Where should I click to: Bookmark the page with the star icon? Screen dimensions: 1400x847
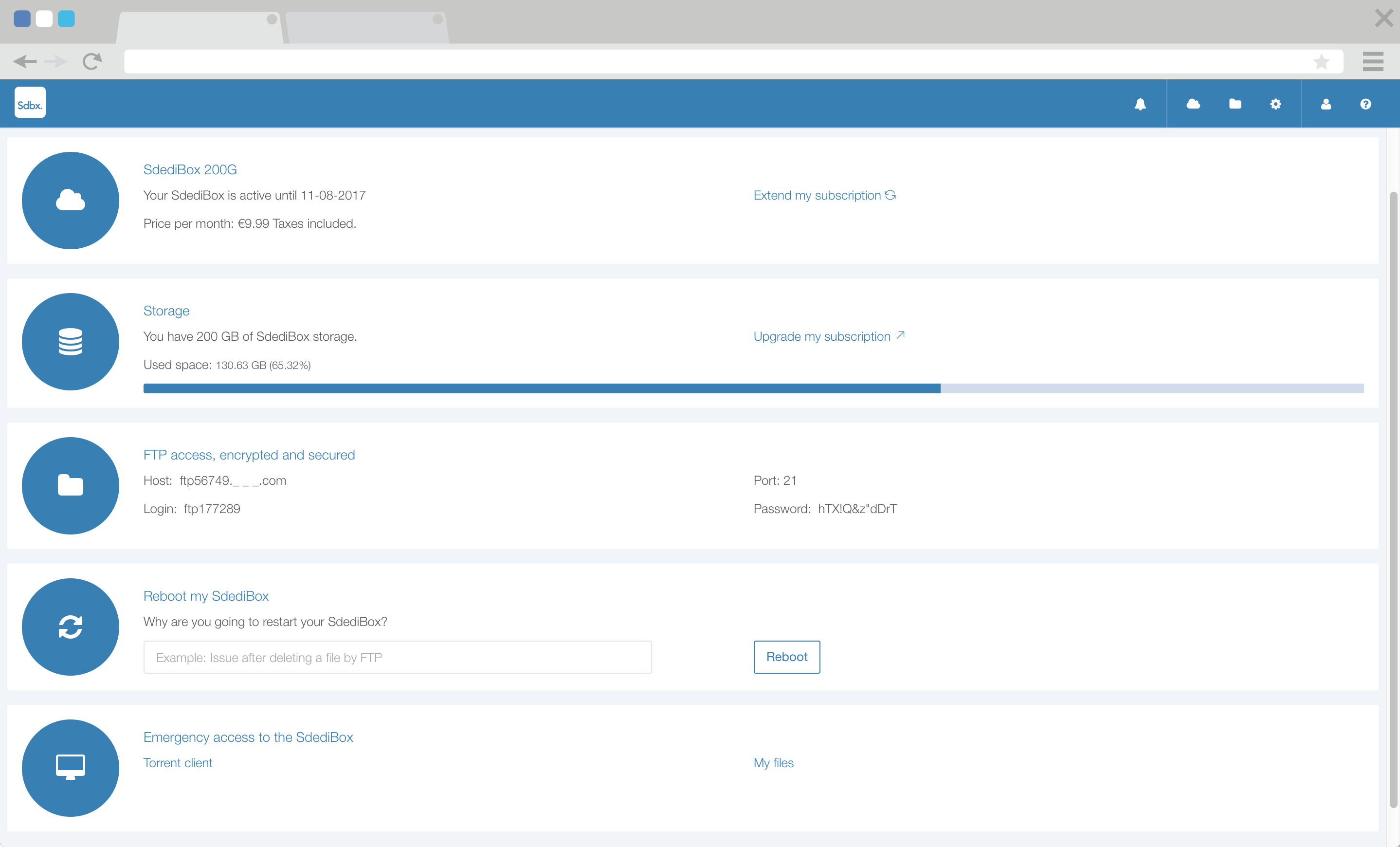[1321, 61]
